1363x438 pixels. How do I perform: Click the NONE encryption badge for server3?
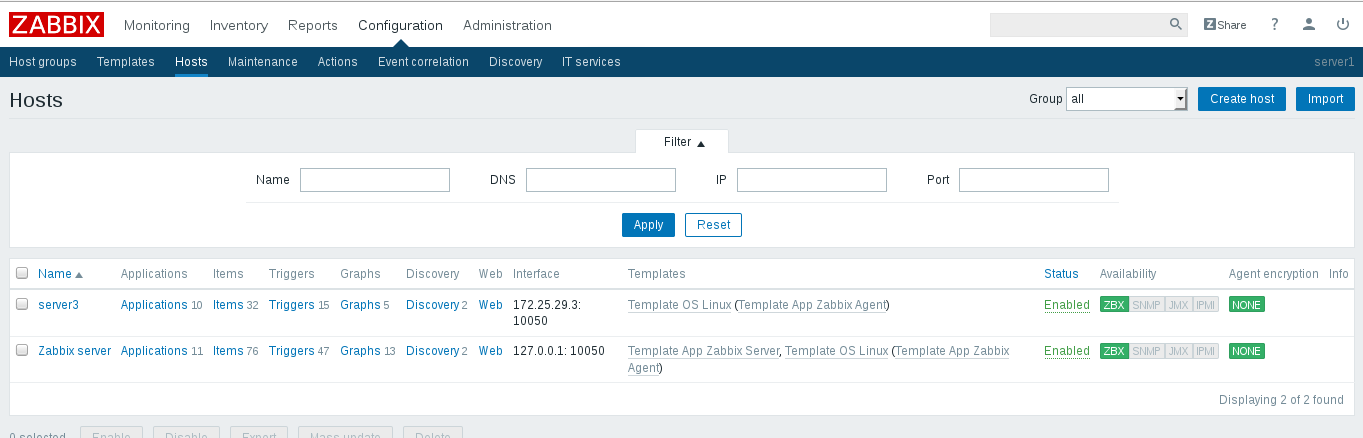pyautogui.click(x=1247, y=305)
